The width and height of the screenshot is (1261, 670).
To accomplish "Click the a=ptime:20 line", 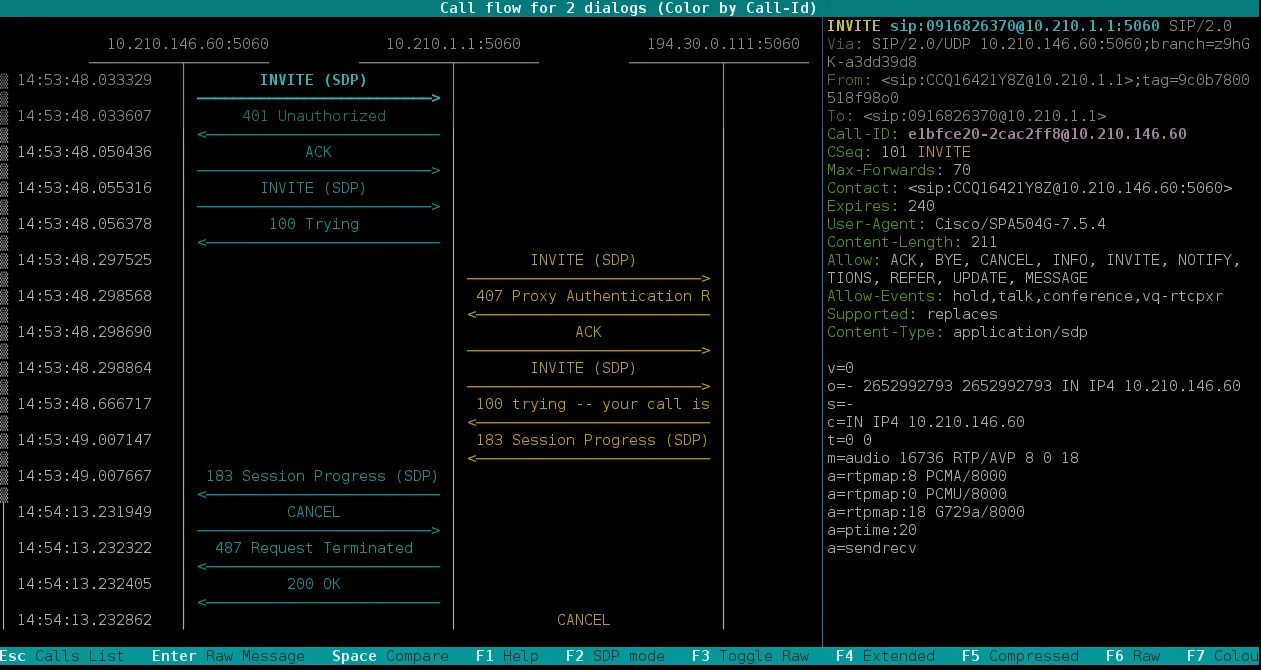I will point(872,530).
